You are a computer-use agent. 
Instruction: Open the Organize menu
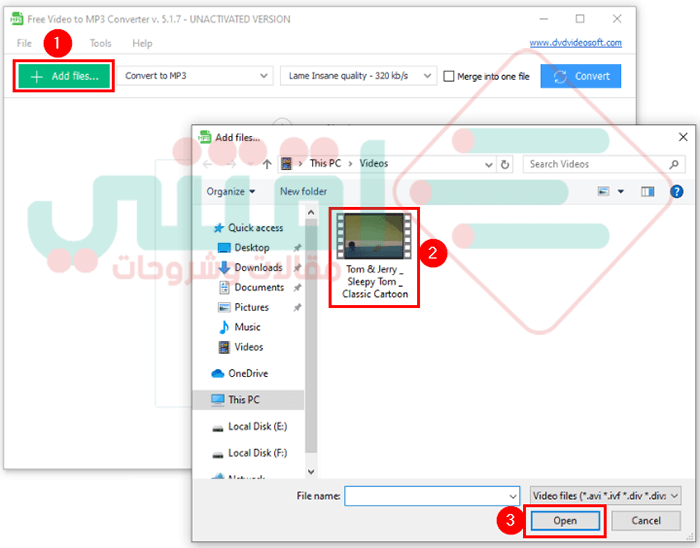click(x=230, y=191)
